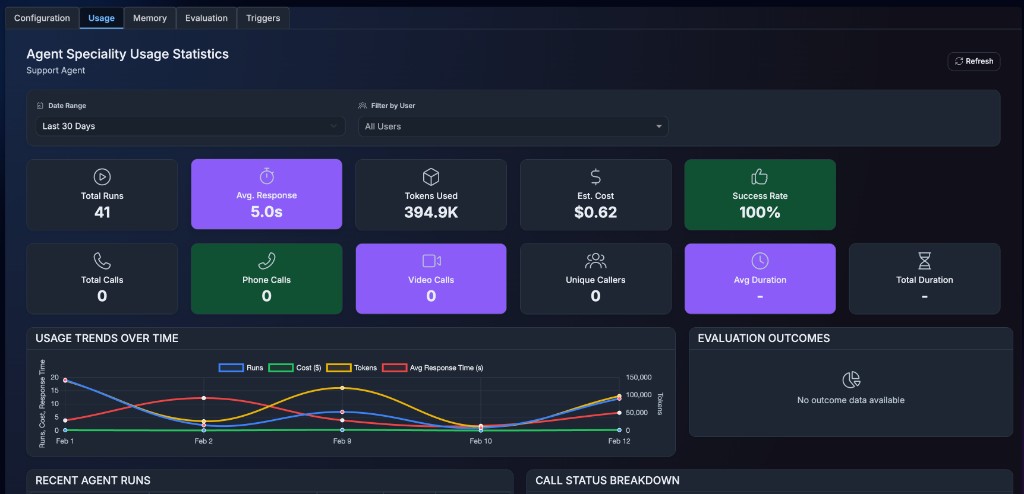Click the clock icon on Avg Duration card
The width and height of the screenshot is (1024, 494).
click(760, 261)
